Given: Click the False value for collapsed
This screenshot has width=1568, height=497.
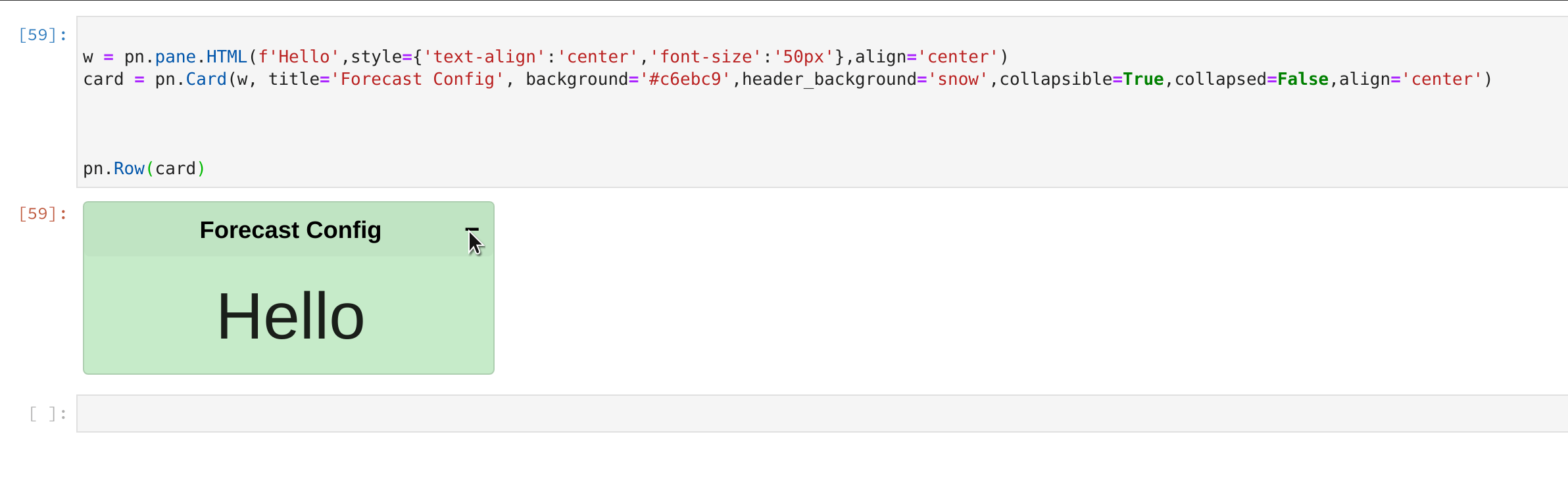Looking at the screenshot, I should [1304, 79].
